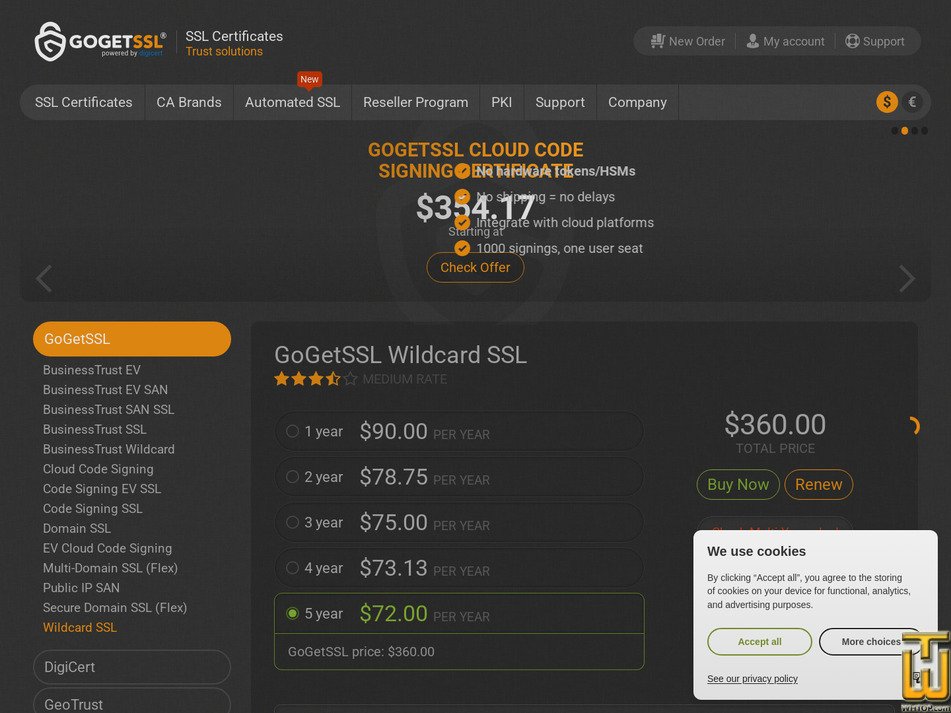The image size is (951, 713).
Task: Click the GoGetSSL price: $360.00 text
Action: point(361,652)
